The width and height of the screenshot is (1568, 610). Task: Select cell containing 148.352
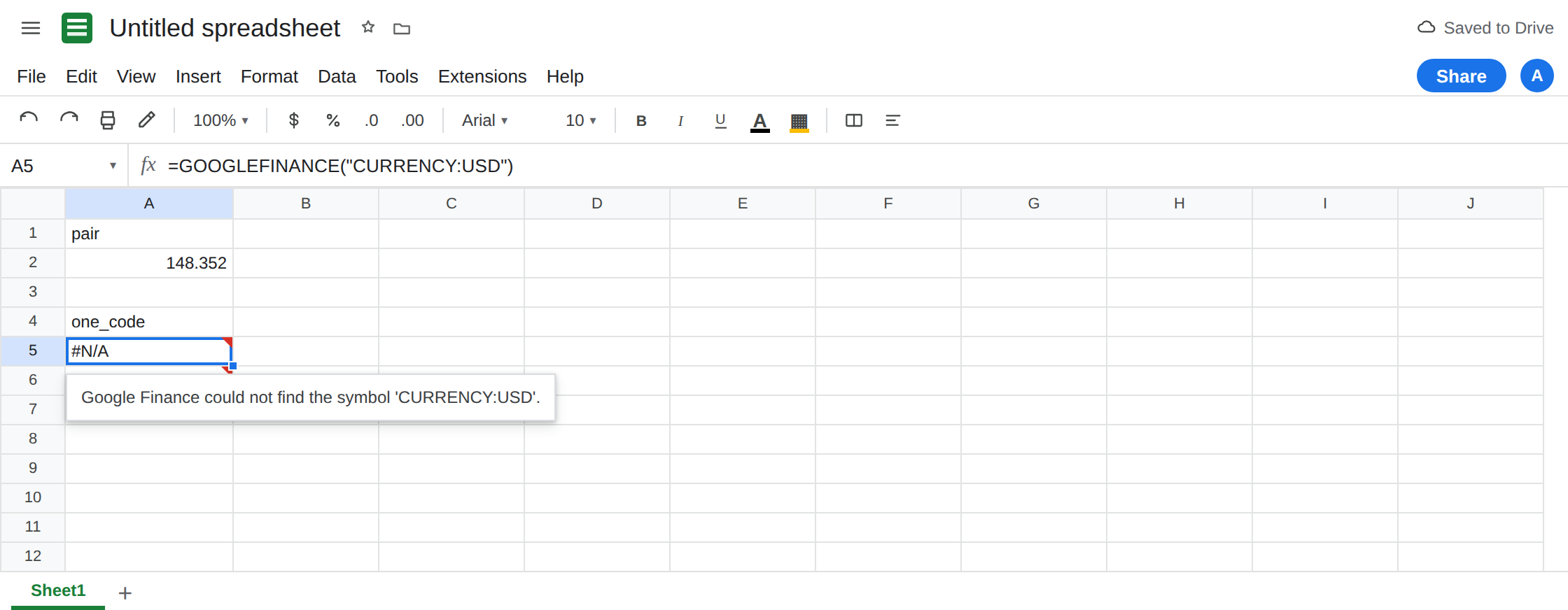tap(149, 263)
